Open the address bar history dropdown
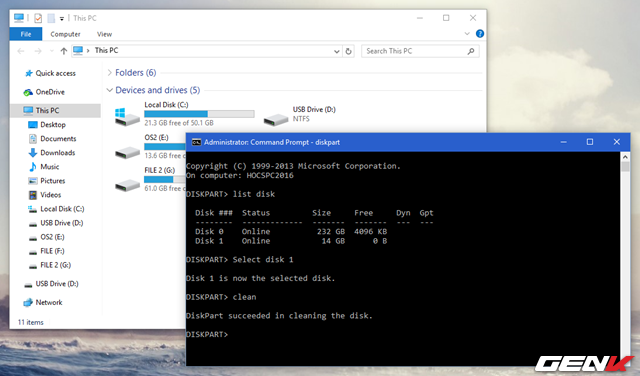Screen dimensions: 640x376 pos(336,51)
